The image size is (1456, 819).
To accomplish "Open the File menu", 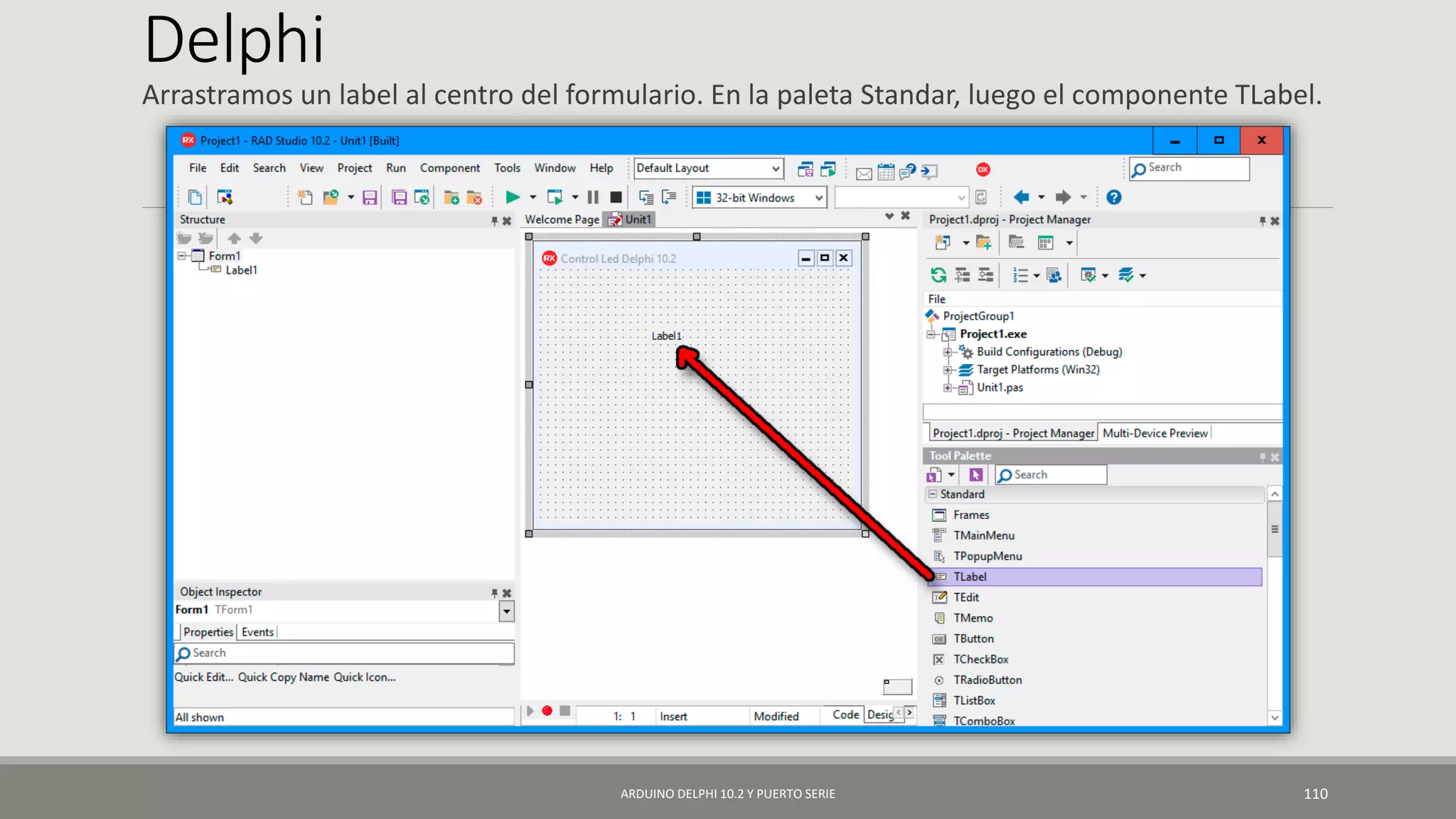I will point(198,168).
